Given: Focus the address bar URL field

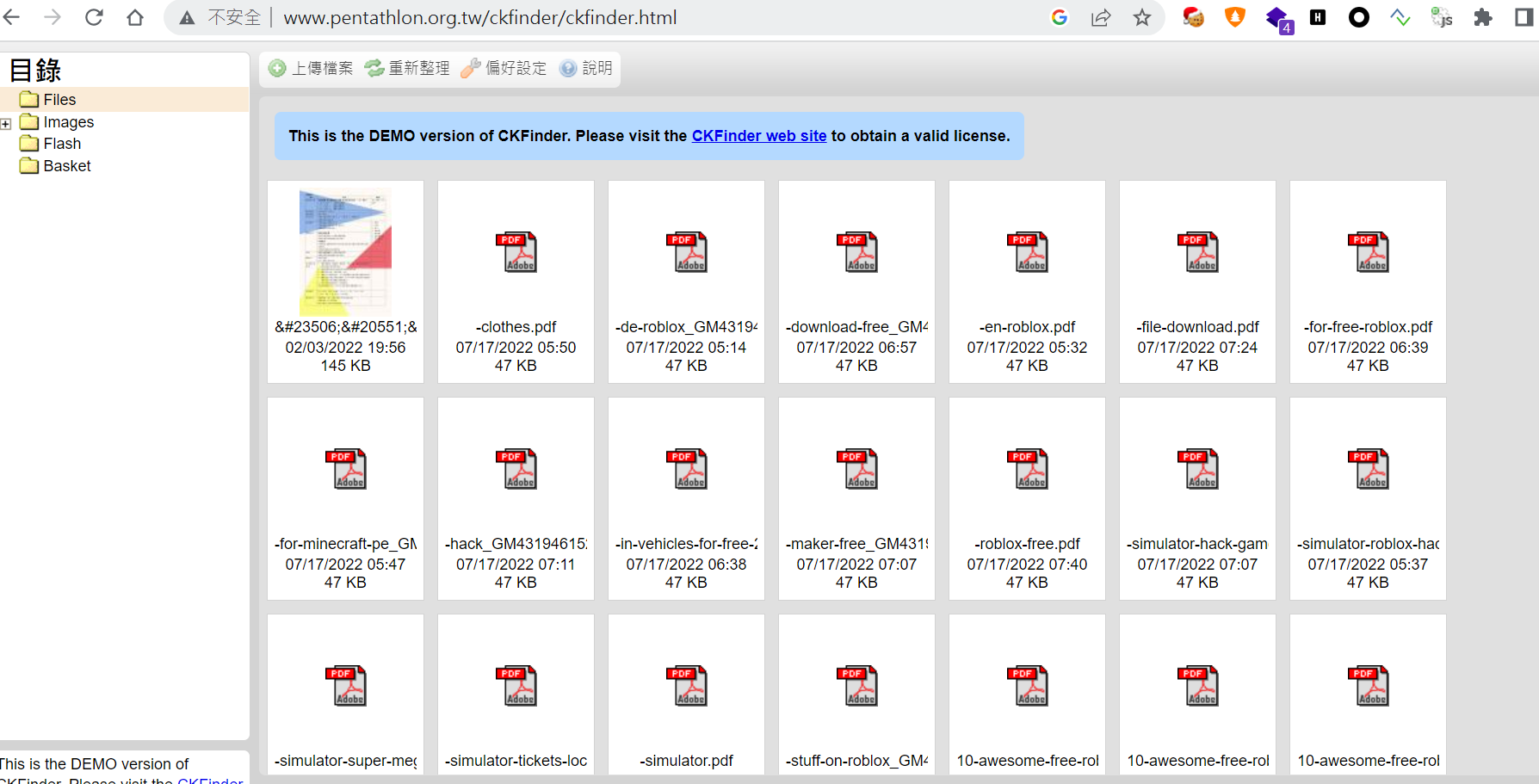Looking at the screenshot, I should (x=480, y=17).
